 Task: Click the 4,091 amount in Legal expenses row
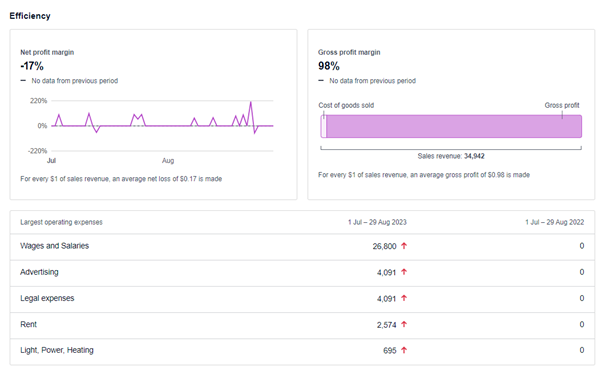(386, 298)
